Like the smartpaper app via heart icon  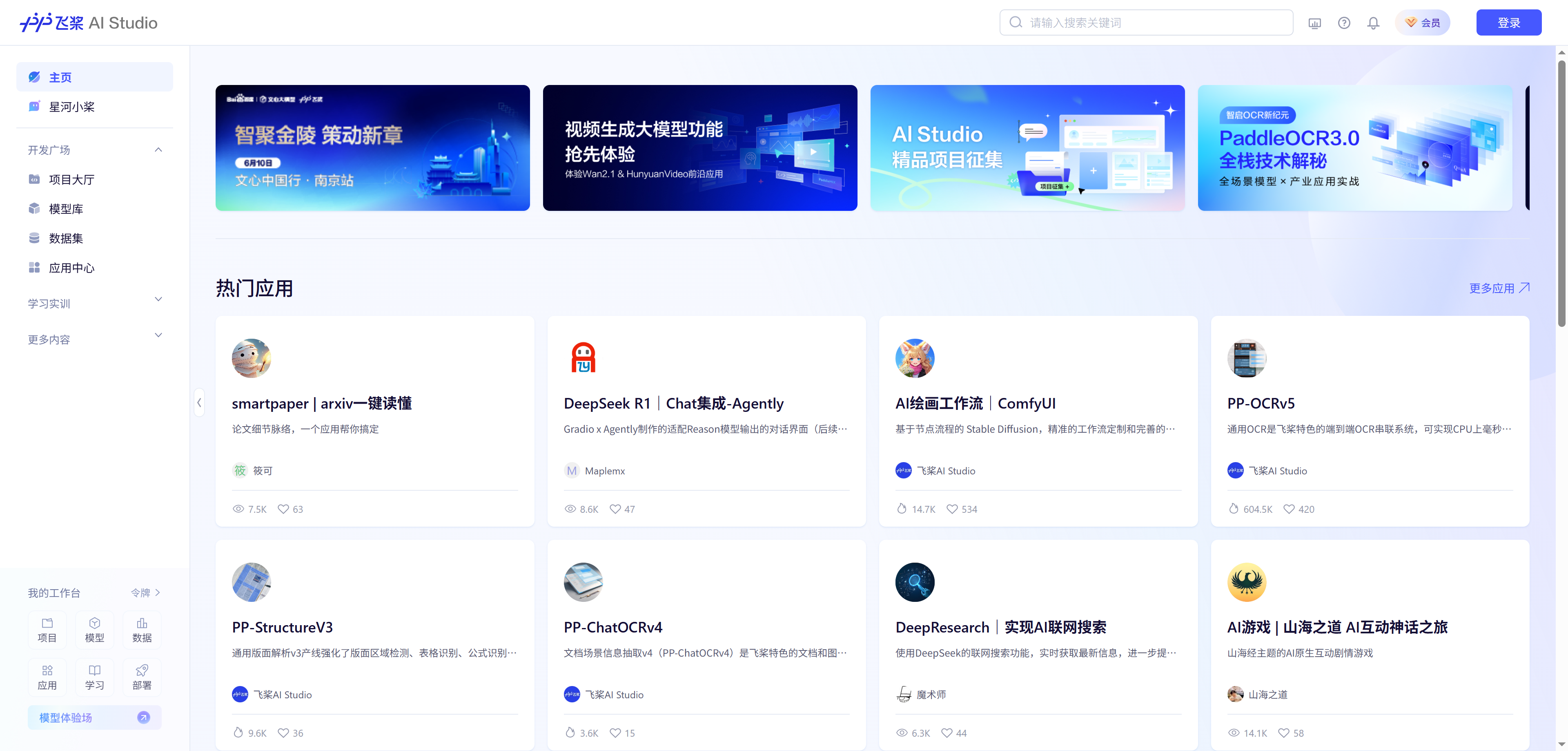point(283,509)
